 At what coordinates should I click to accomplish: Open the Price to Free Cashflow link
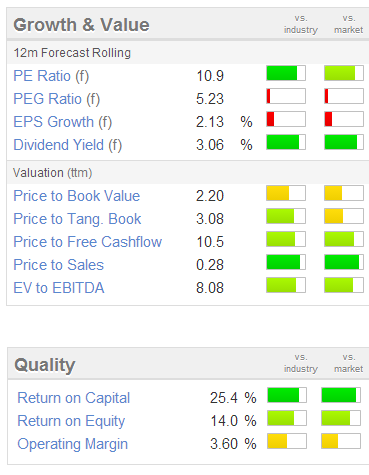tap(88, 242)
